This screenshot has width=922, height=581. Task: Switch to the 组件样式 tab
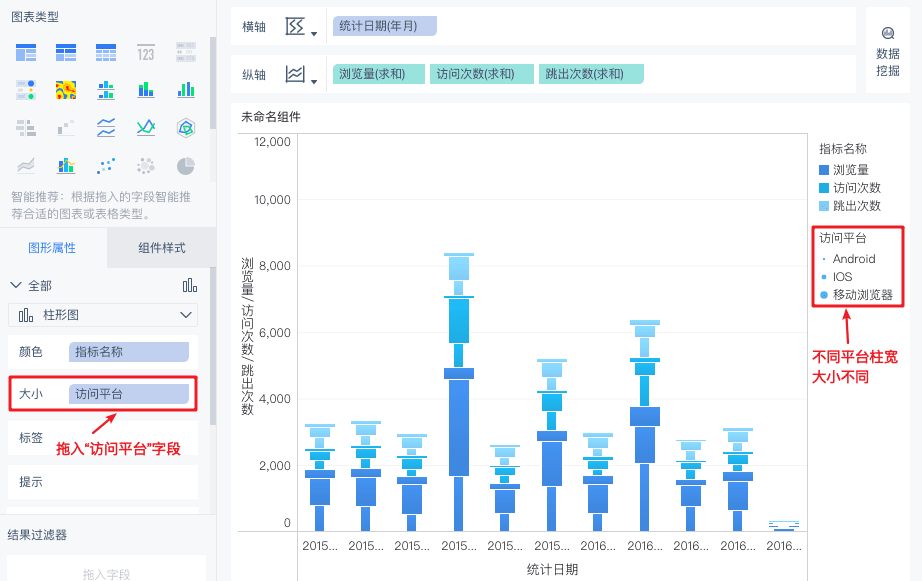(162, 248)
